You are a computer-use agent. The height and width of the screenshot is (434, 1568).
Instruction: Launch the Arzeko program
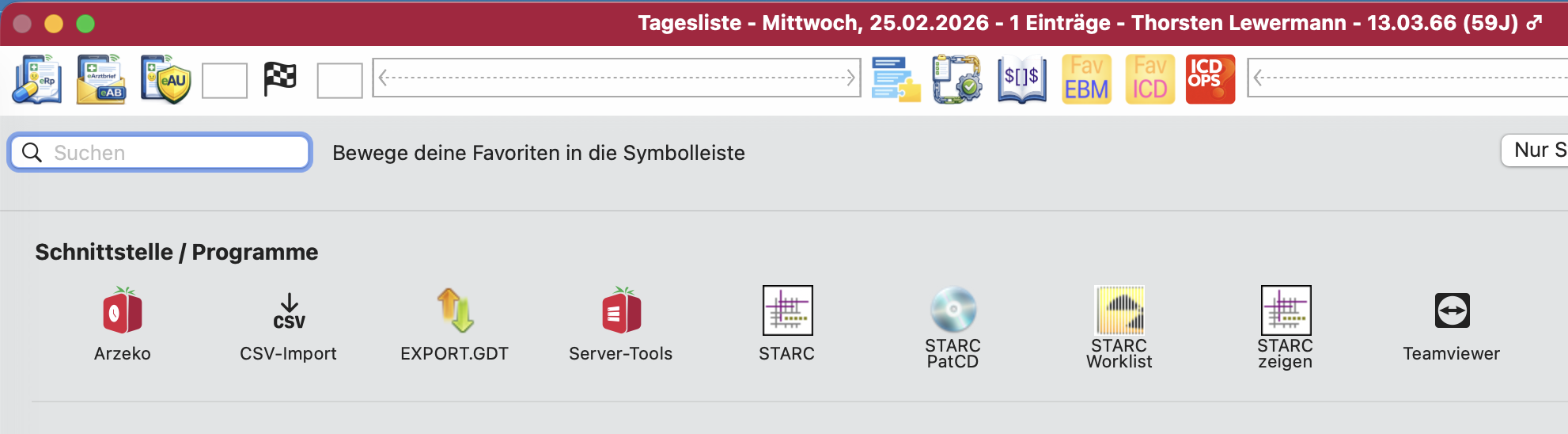(123, 325)
